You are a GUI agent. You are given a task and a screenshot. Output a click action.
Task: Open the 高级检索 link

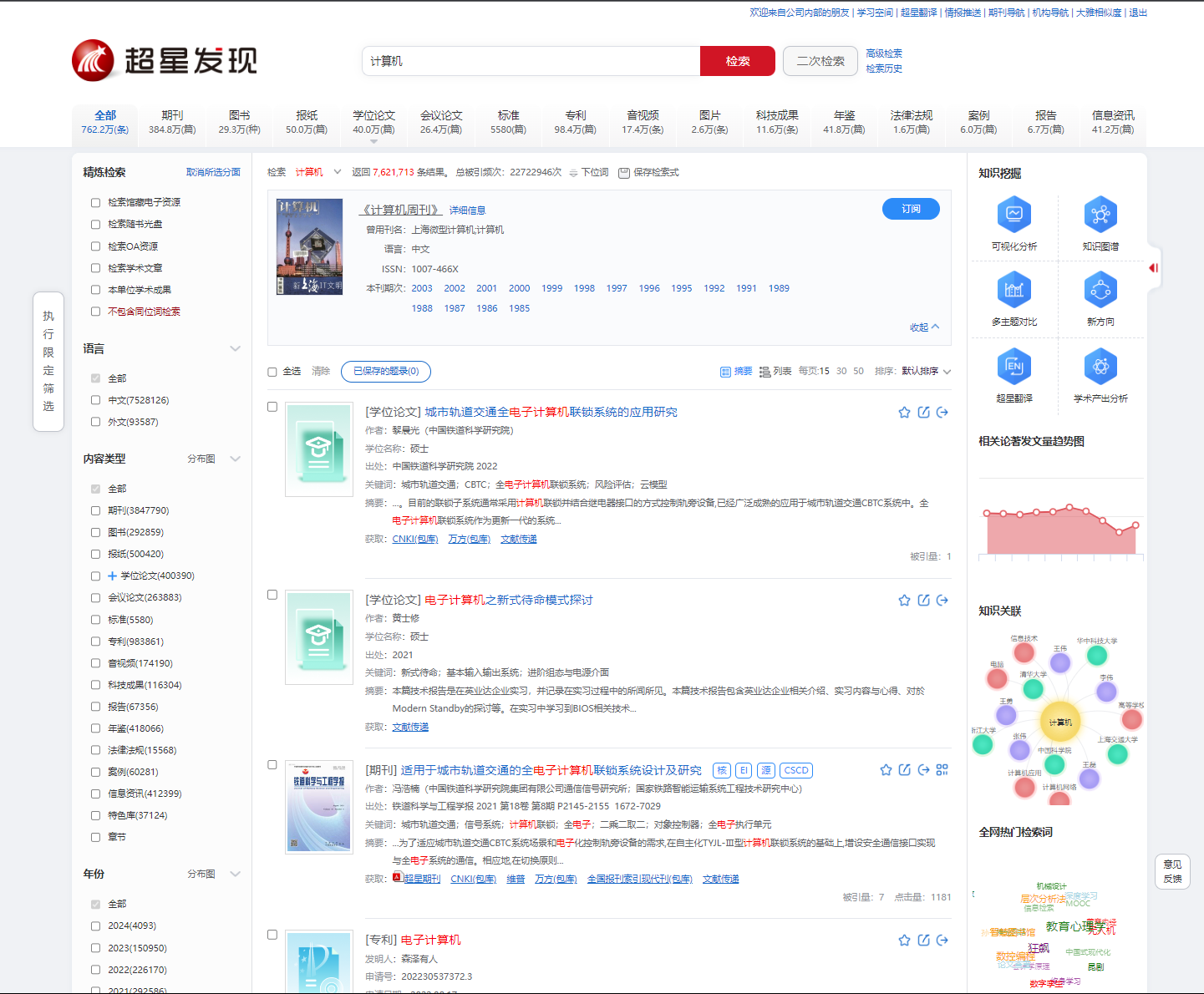[x=884, y=53]
